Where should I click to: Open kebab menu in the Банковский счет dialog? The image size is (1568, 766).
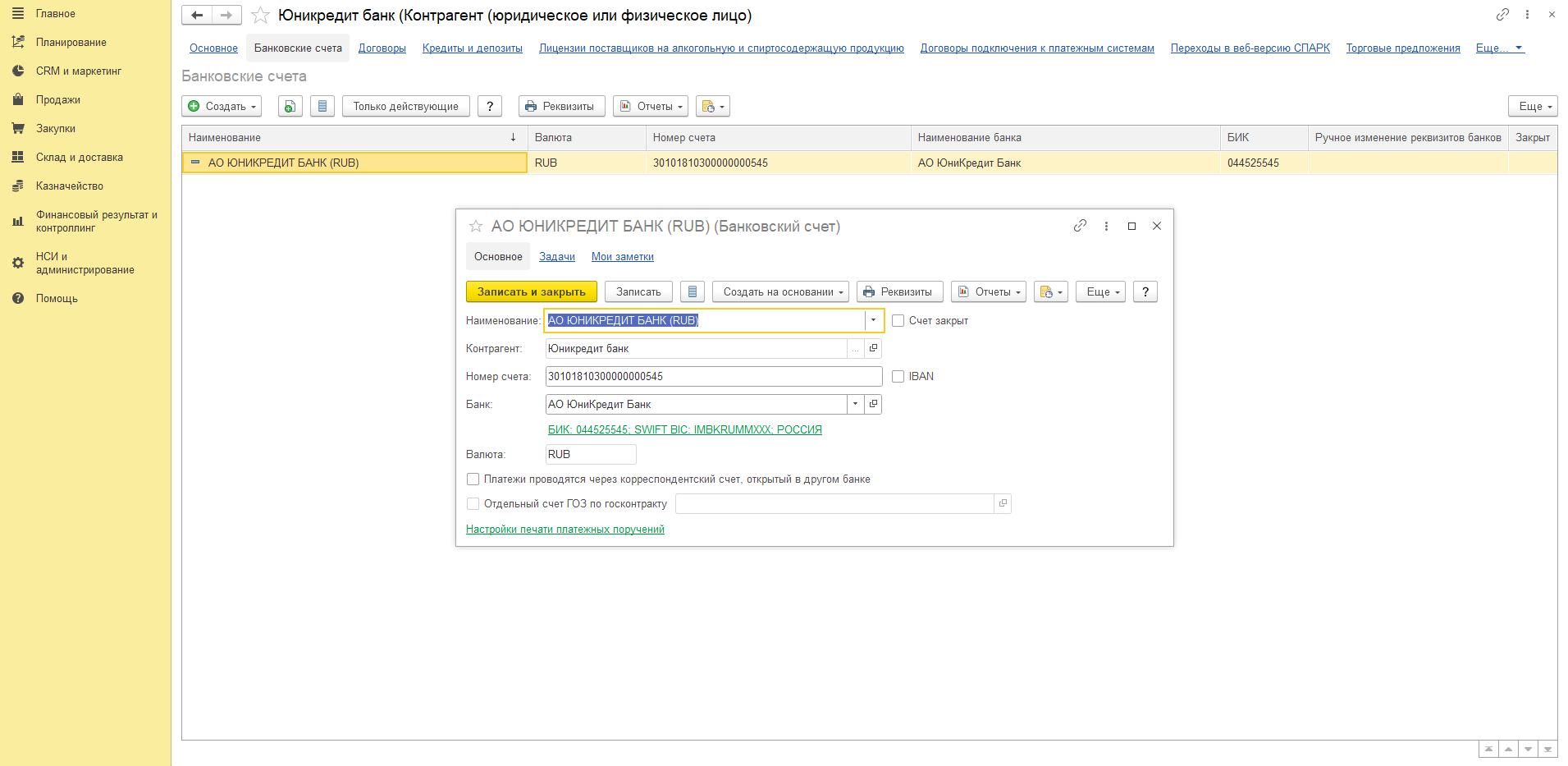coord(1106,226)
